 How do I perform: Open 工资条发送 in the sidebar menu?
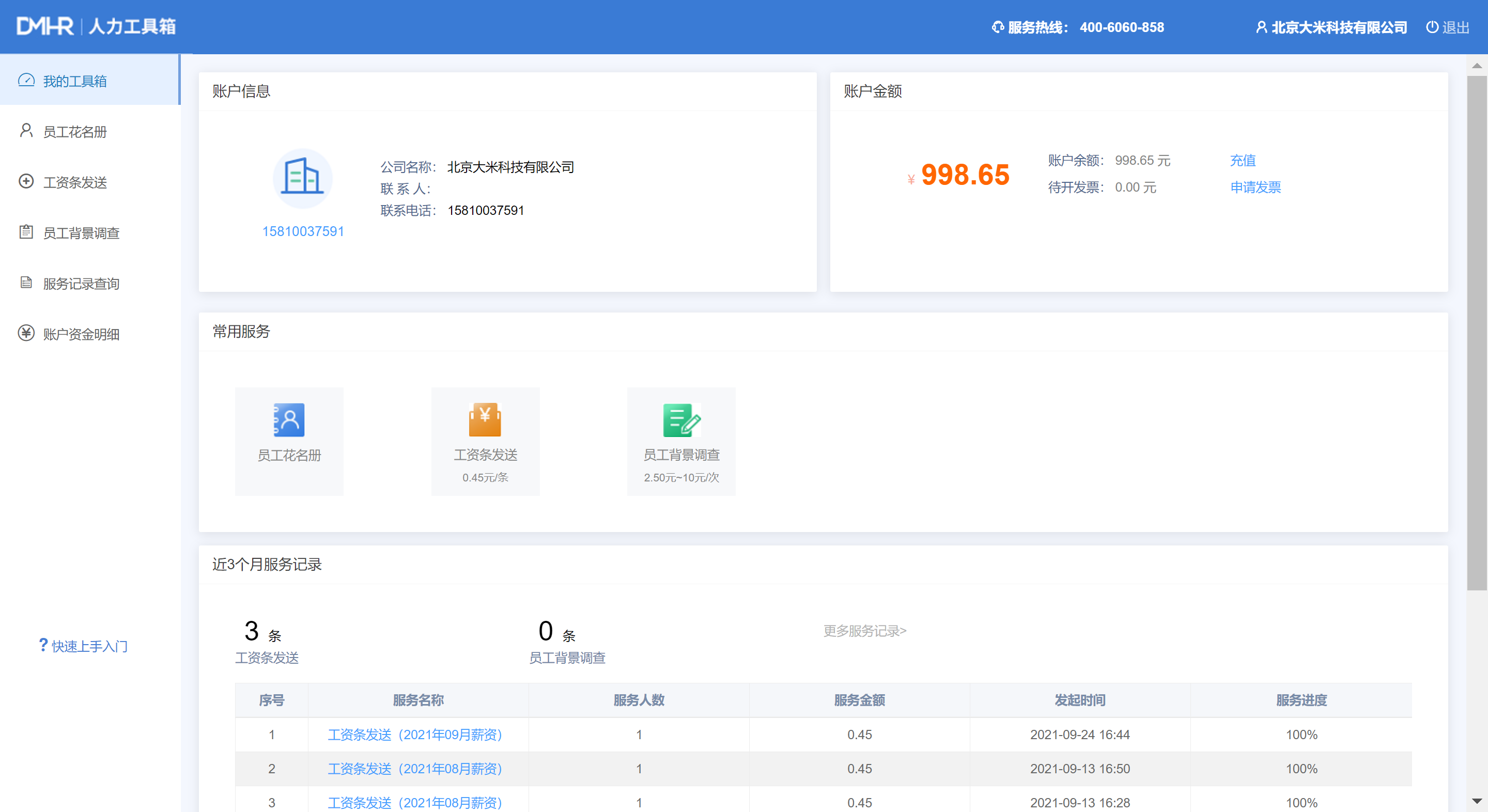(89, 182)
